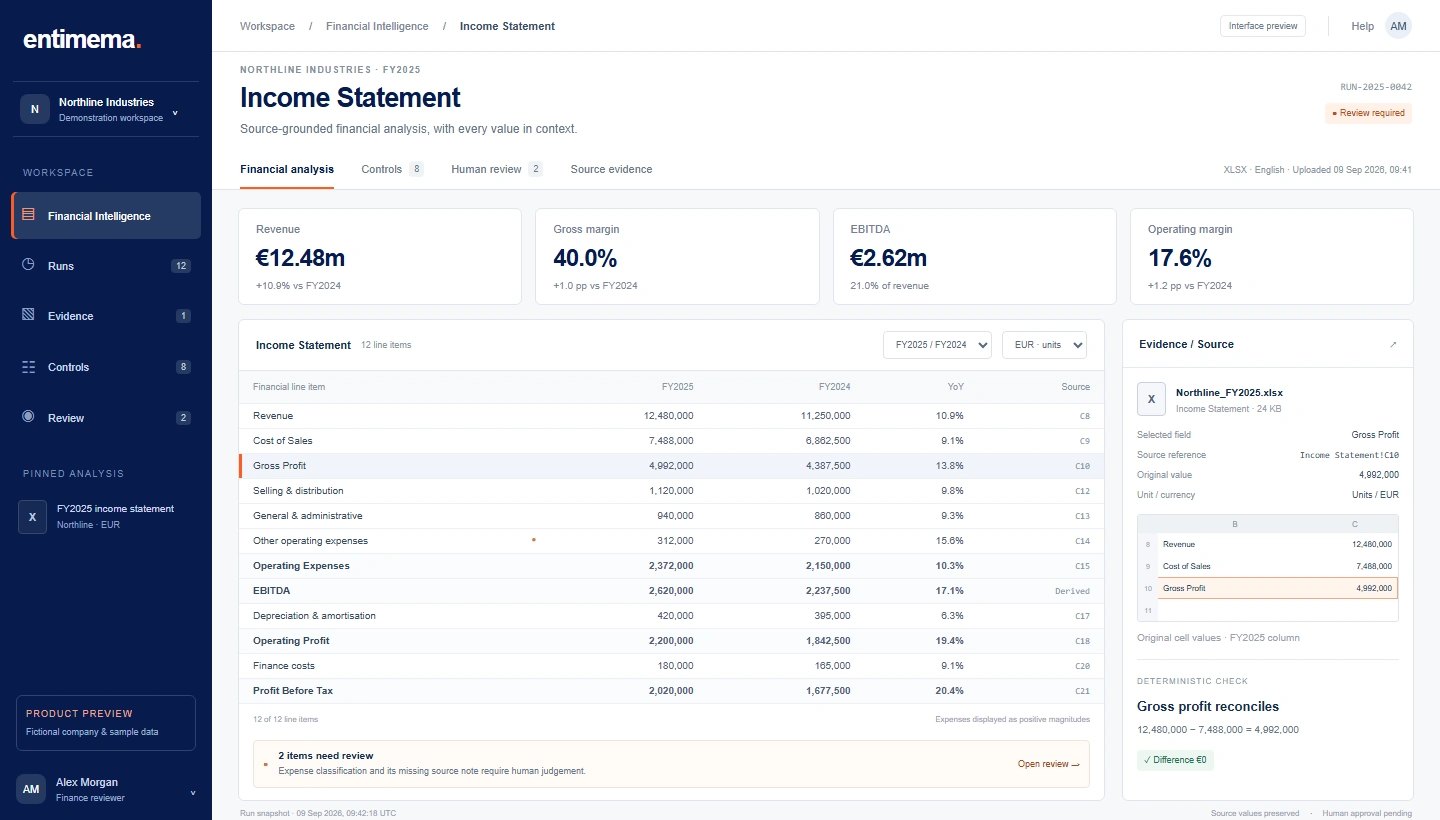The height and width of the screenshot is (820, 1440).
Task: Open Evidence in the sidebar
Action: pos(106,316)
